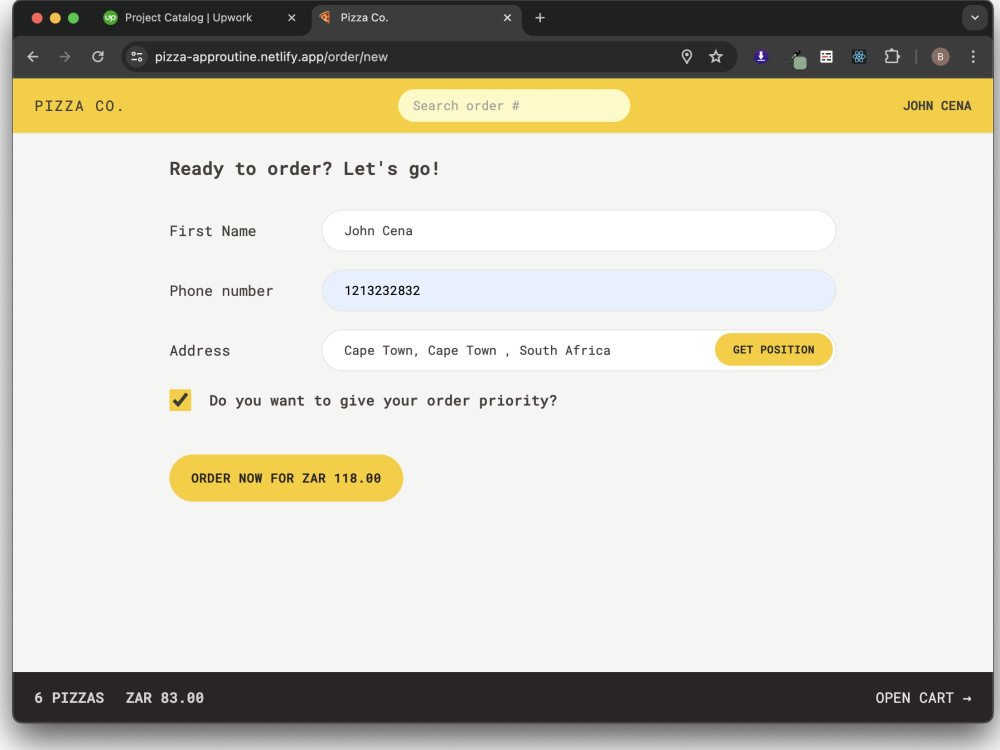Reload the Pizza Co. page

pyautogui.click(x=98, y=57)
